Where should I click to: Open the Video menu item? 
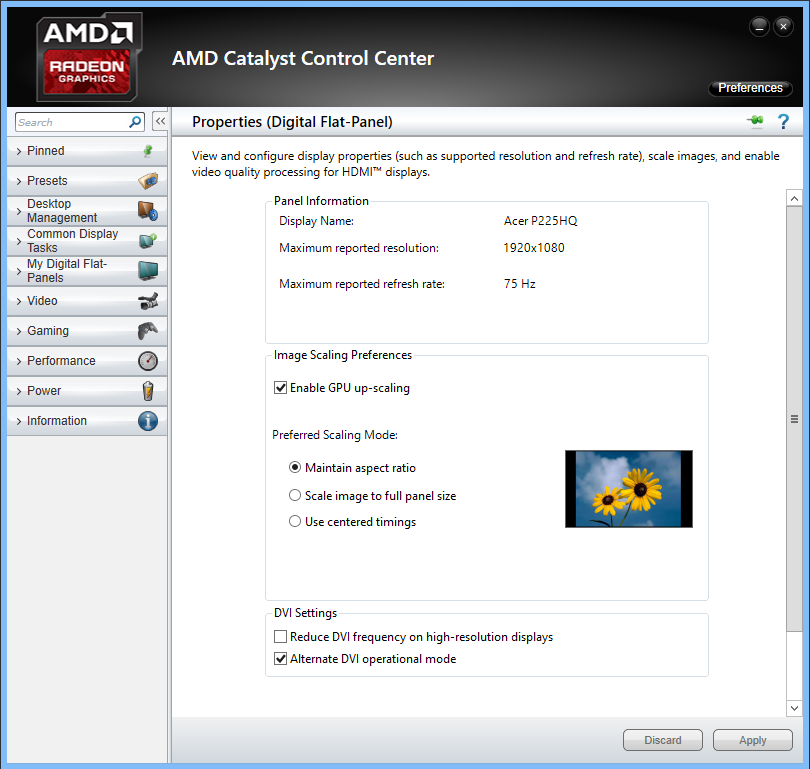click(x=87, y=301)
